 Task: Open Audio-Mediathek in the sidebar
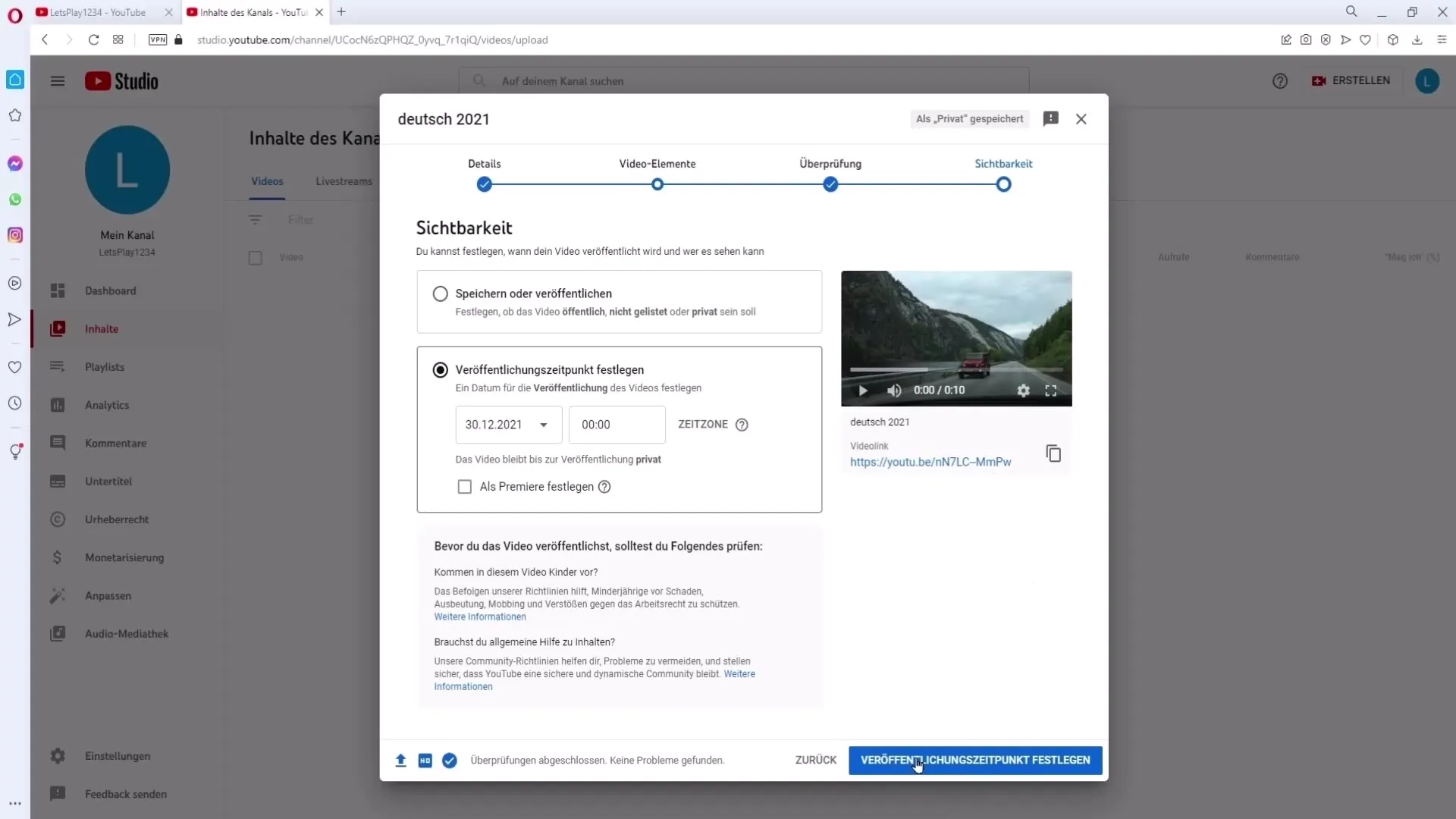(127, 633)
